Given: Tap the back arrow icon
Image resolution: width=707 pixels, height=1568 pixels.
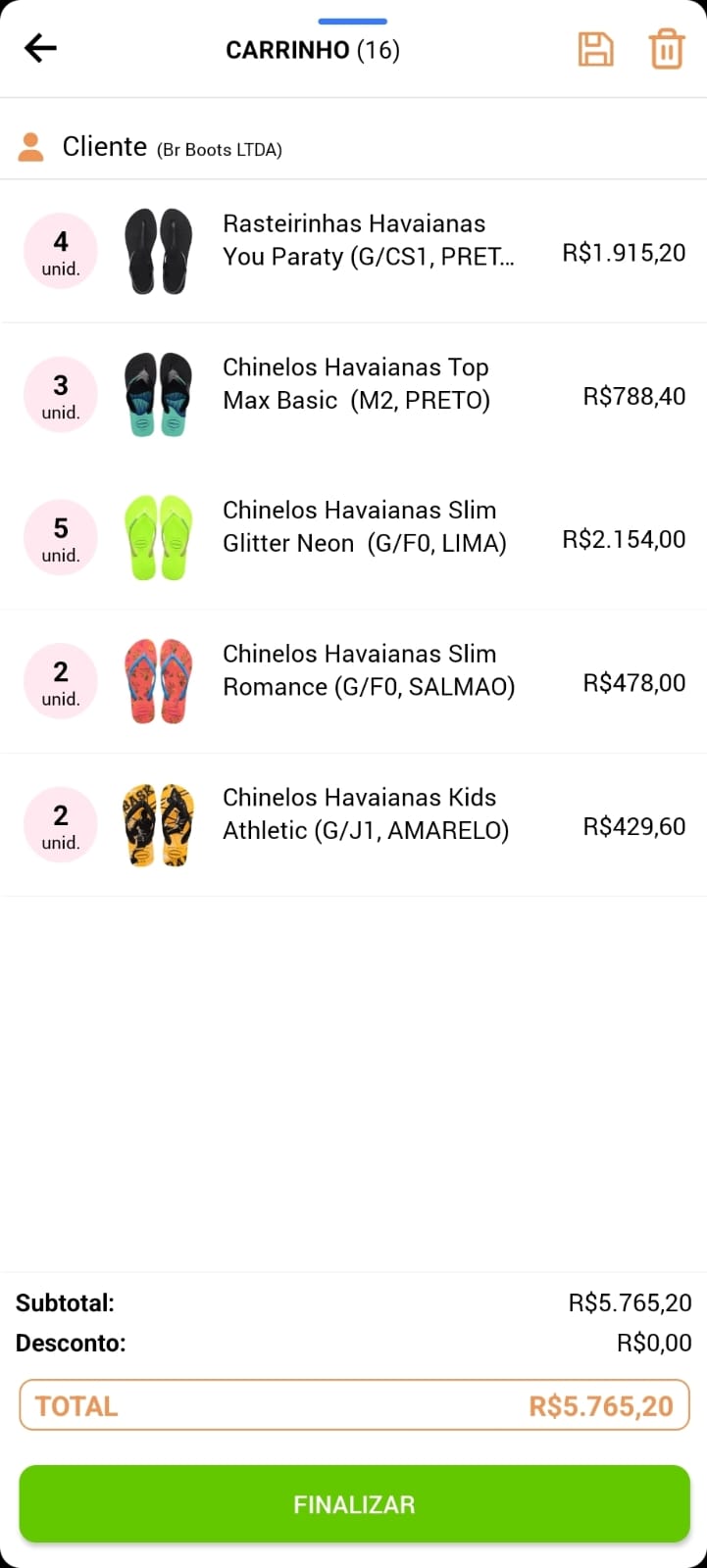Looking at the screenshot, I should coord(41,48).
